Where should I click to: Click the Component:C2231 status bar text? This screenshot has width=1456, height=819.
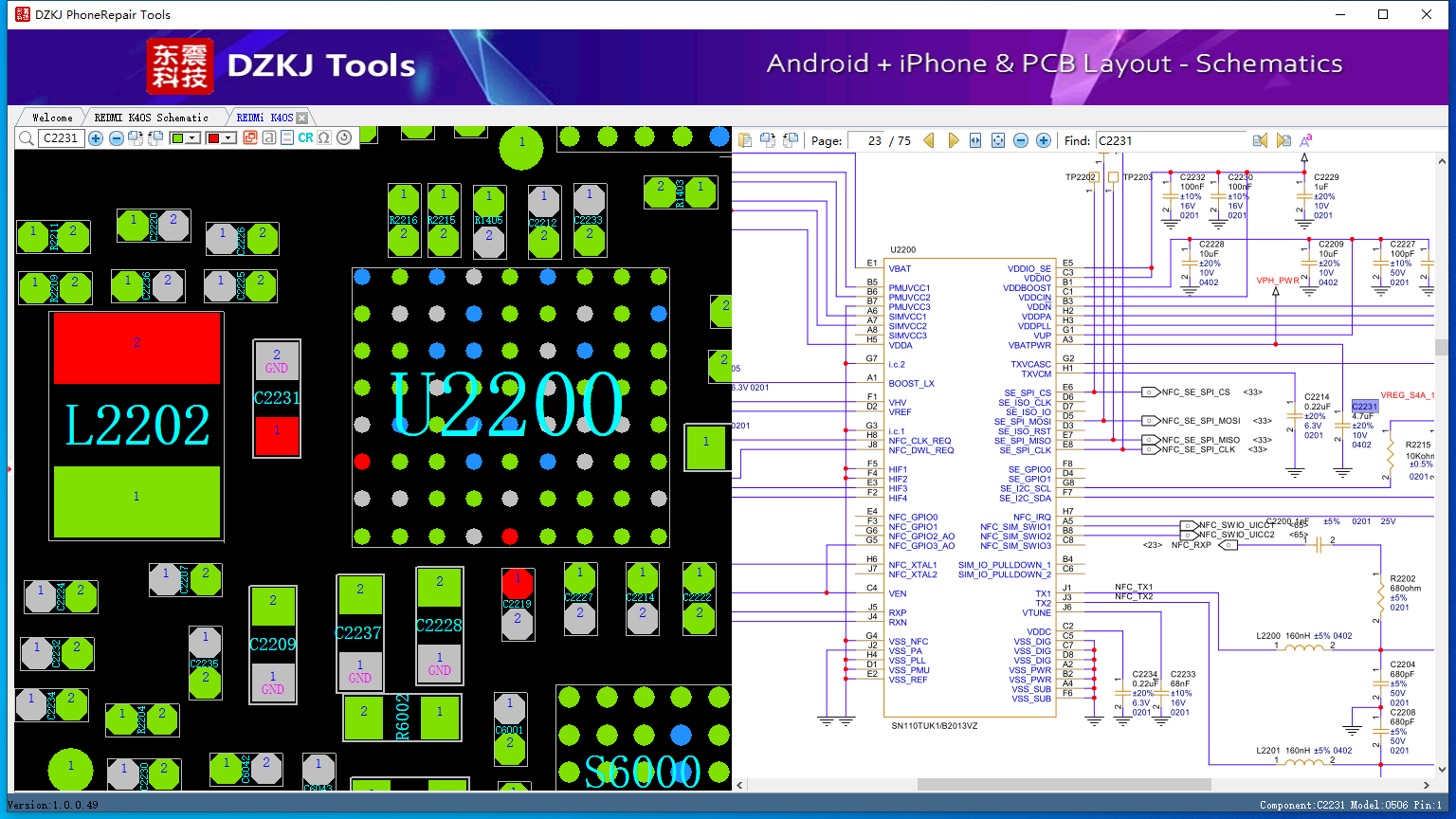click(x=1301, y=806)
